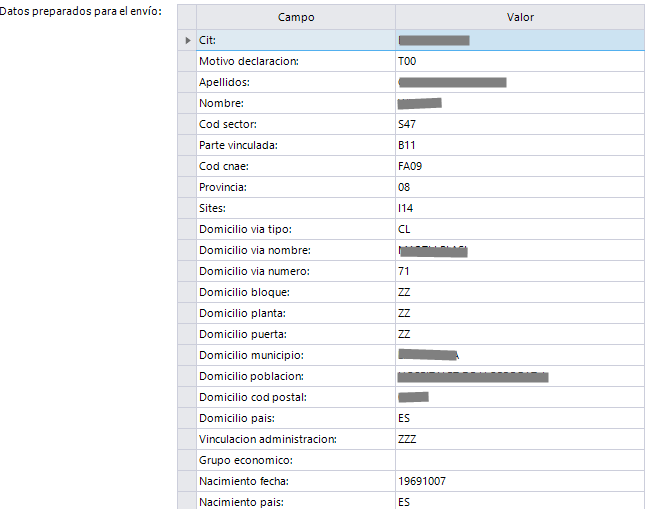Select the Nacimiento fecha value 19691007
This screenshot has width=648, height=516.
click(422, 481)
